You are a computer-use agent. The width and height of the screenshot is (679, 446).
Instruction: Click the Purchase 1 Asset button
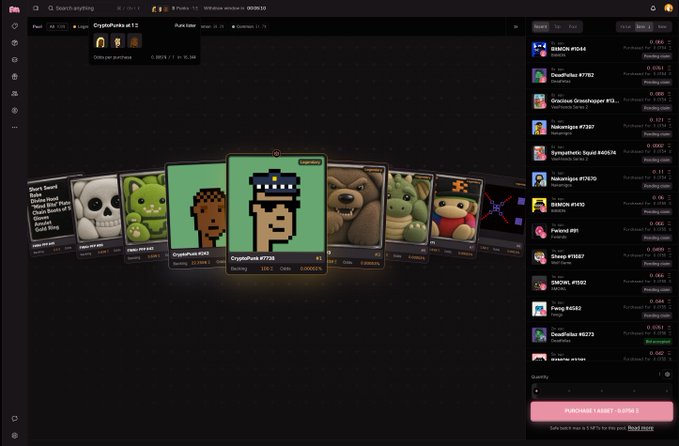[x=601, y=411]
